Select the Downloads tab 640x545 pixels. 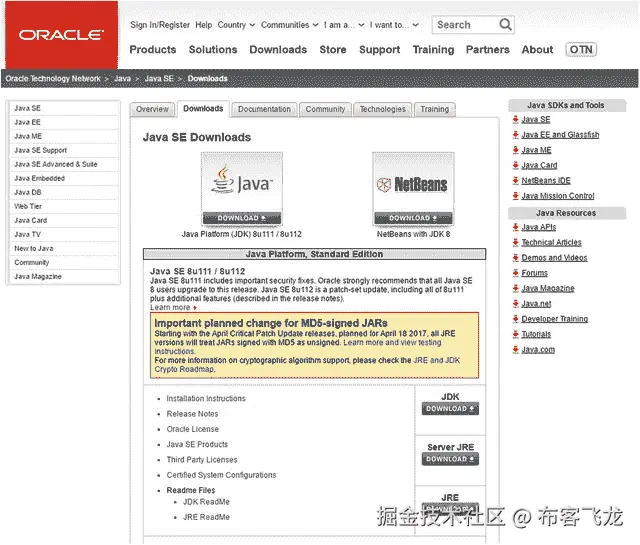[x=203, y=109]
